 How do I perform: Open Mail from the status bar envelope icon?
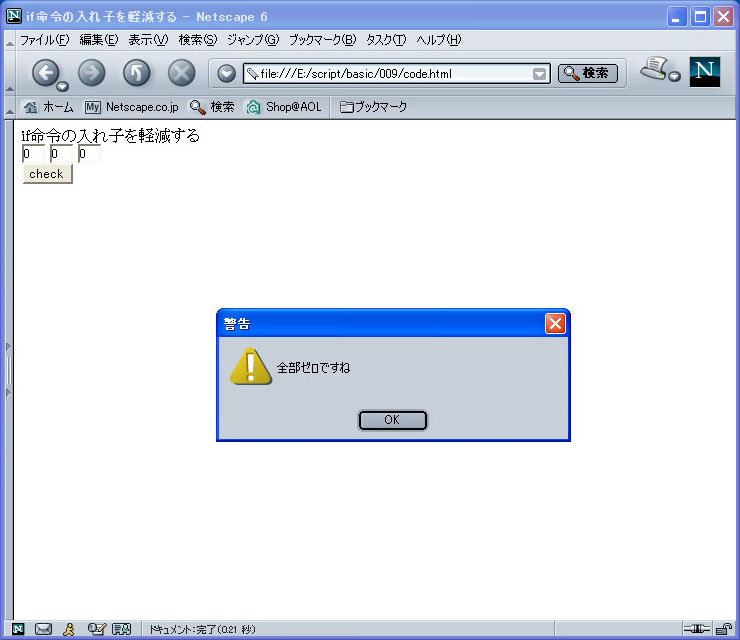click(x=43, y=629)
